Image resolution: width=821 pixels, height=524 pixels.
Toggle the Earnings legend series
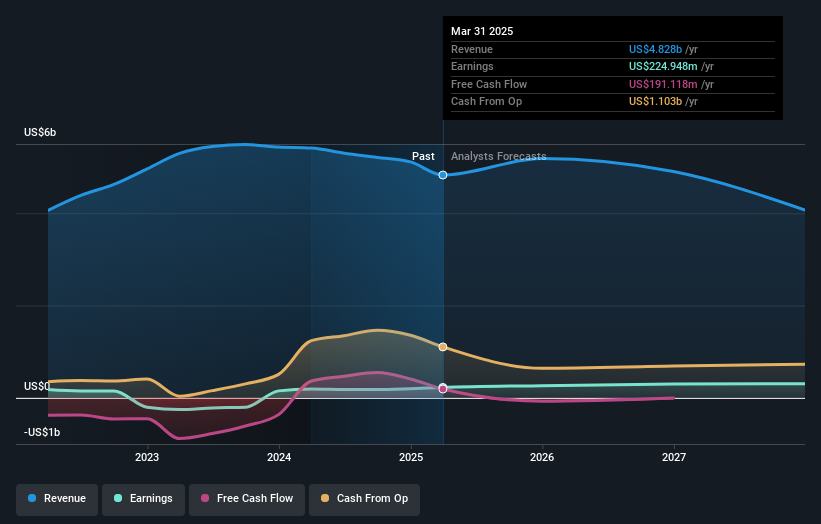(x=143, y=499)
